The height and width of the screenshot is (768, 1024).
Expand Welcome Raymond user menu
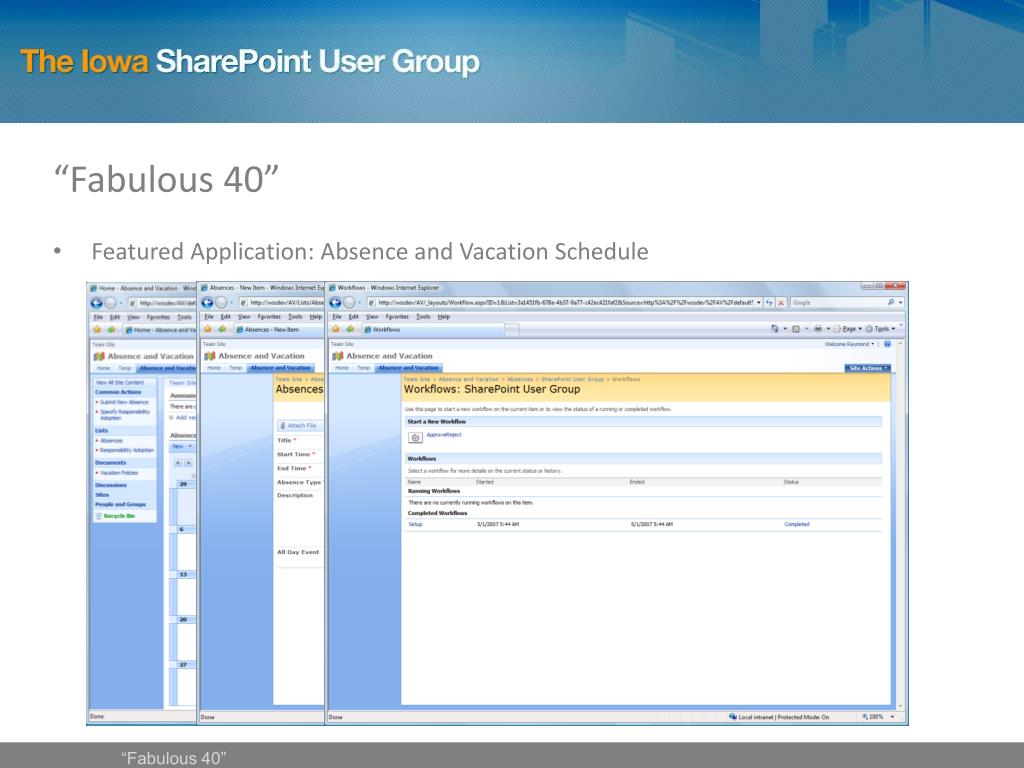click(849, 344)
